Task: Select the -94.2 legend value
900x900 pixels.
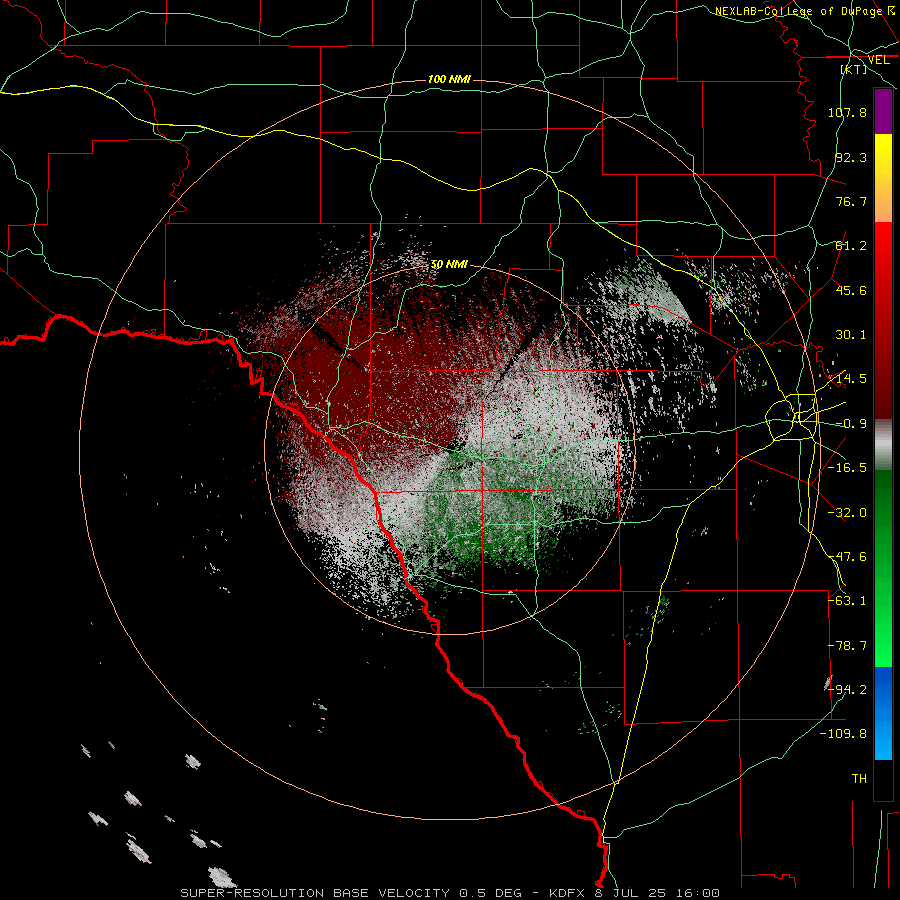Action: pos(847,690)
